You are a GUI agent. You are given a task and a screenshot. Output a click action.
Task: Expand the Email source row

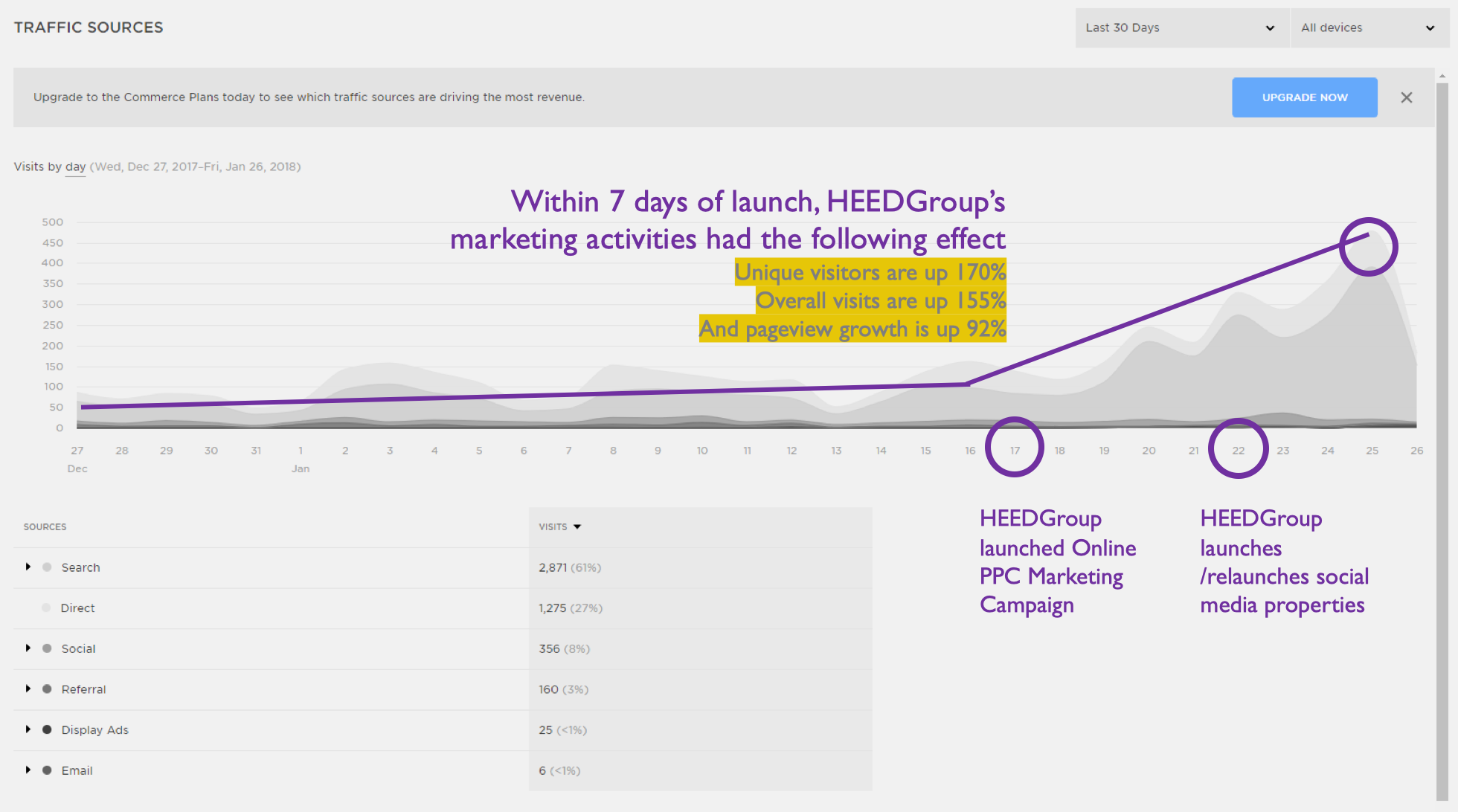(x=28, y=770)
